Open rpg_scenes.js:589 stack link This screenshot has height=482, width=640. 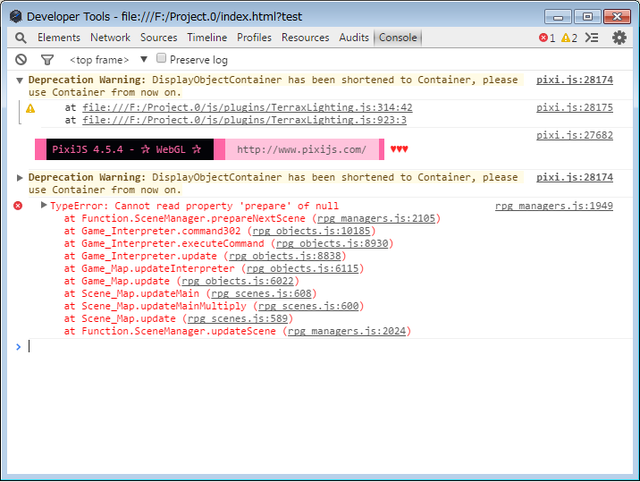tap(238, 319)
